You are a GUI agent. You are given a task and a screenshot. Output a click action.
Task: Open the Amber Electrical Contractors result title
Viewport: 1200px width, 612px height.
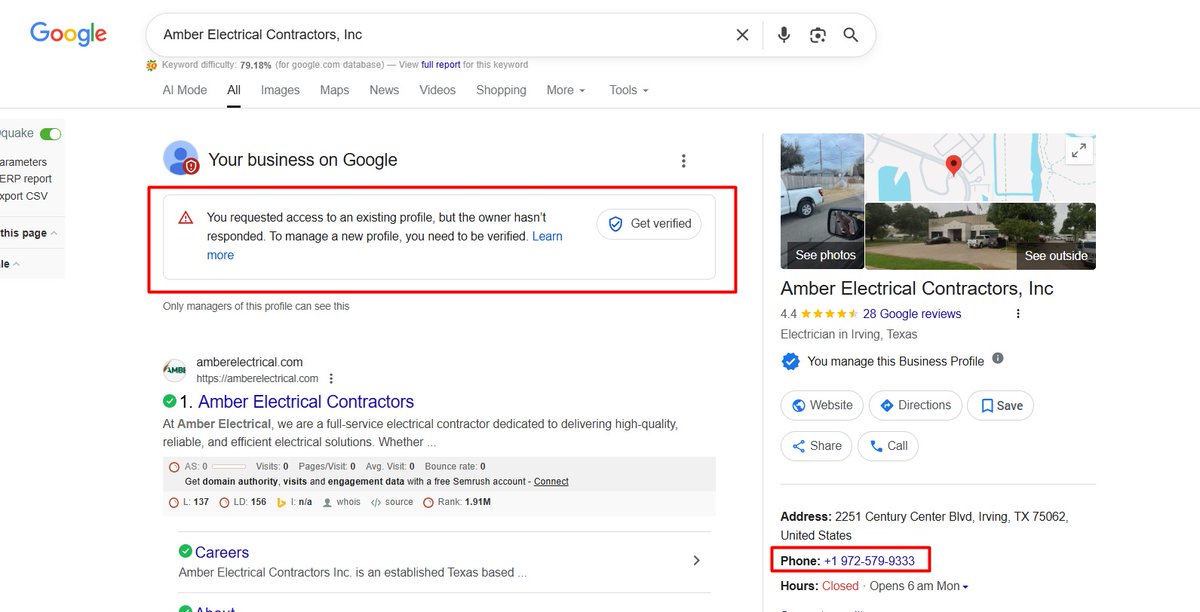tap(306, 402)
